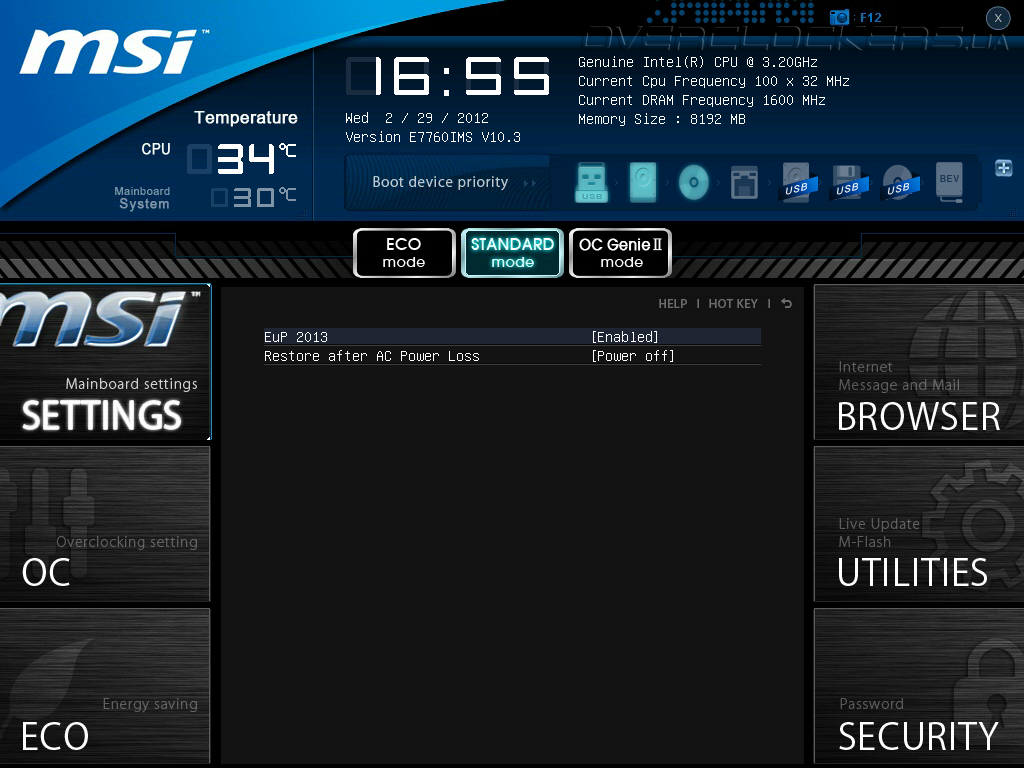Viewport: 1024px width, 768px height.
Task: Open the BROWSER internet panel
Action: [x=919, y=362]
